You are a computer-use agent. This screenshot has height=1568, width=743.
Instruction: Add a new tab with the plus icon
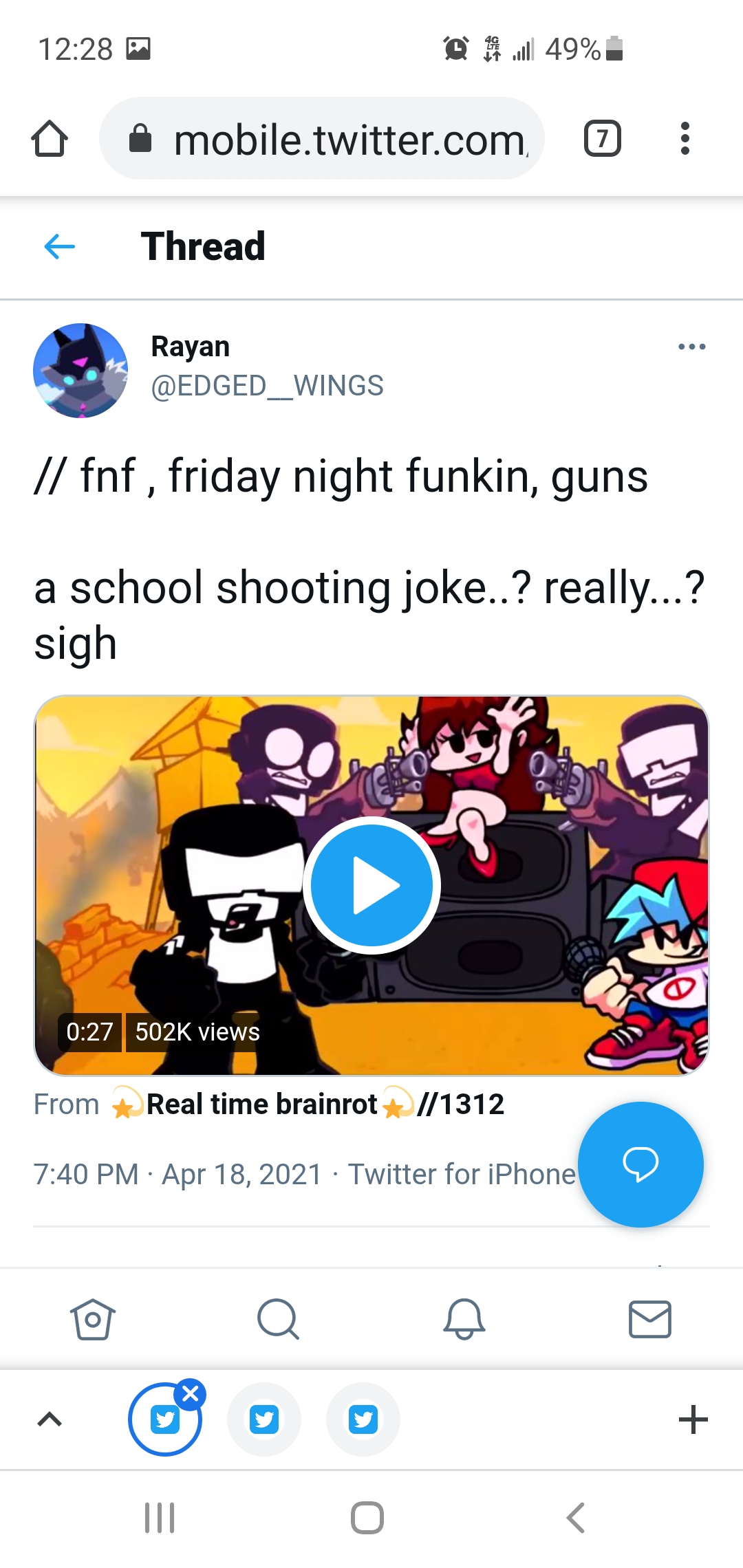pos(693,1419)
